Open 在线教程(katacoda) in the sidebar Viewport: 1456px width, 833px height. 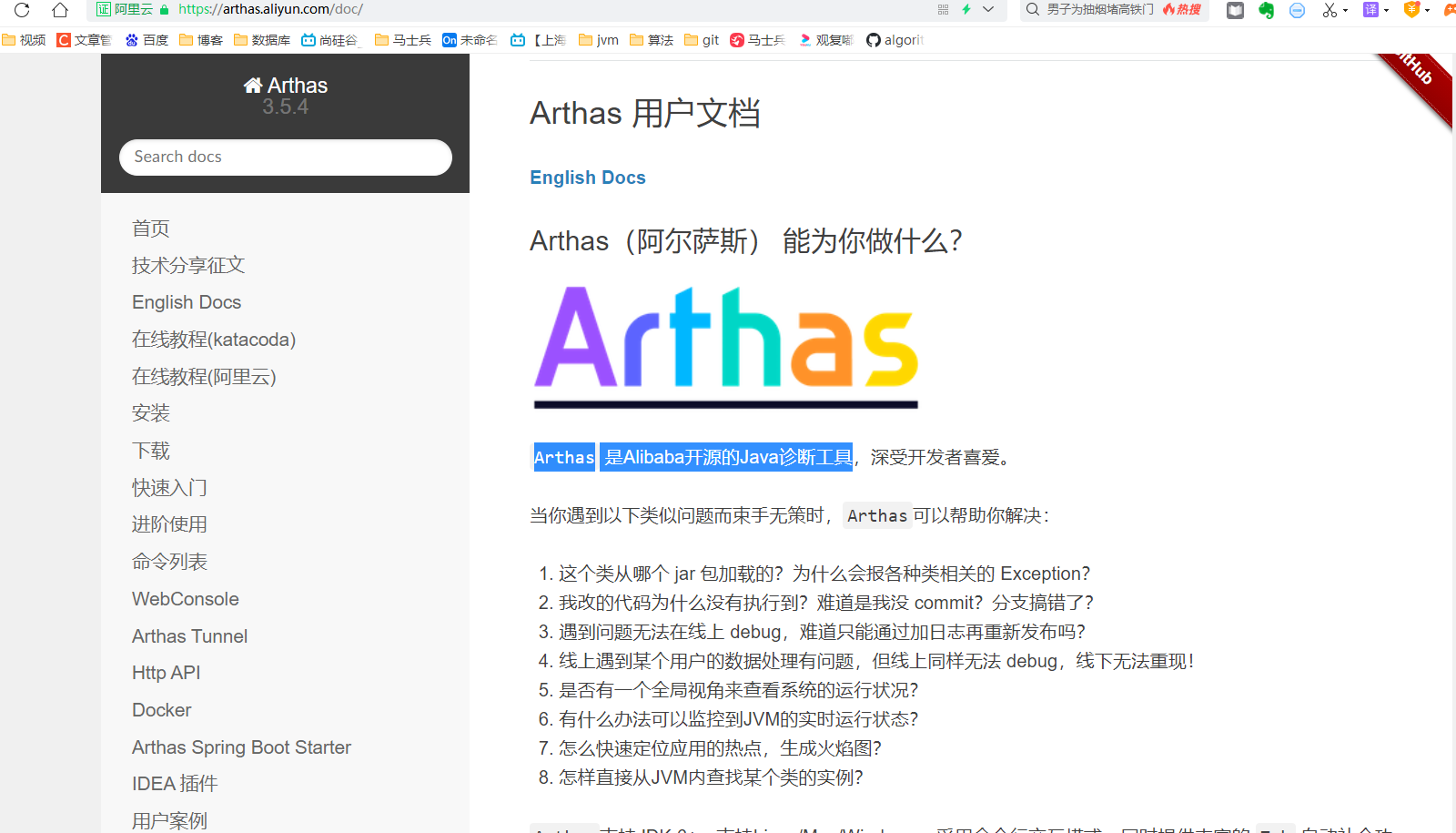(214, 340)
